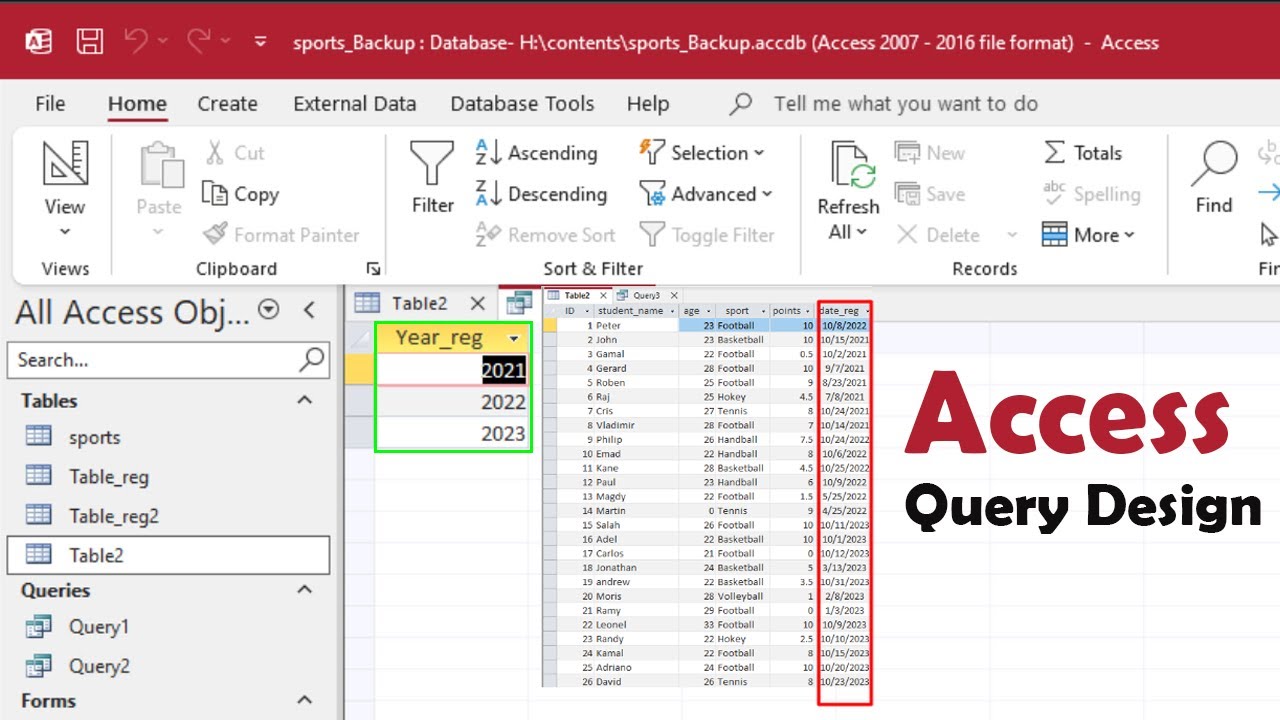The width and height of the screenshot is (1280, 720).
Task: Click the Save icon in title bar
Action: pyautogui.click(x=90, y=42)
